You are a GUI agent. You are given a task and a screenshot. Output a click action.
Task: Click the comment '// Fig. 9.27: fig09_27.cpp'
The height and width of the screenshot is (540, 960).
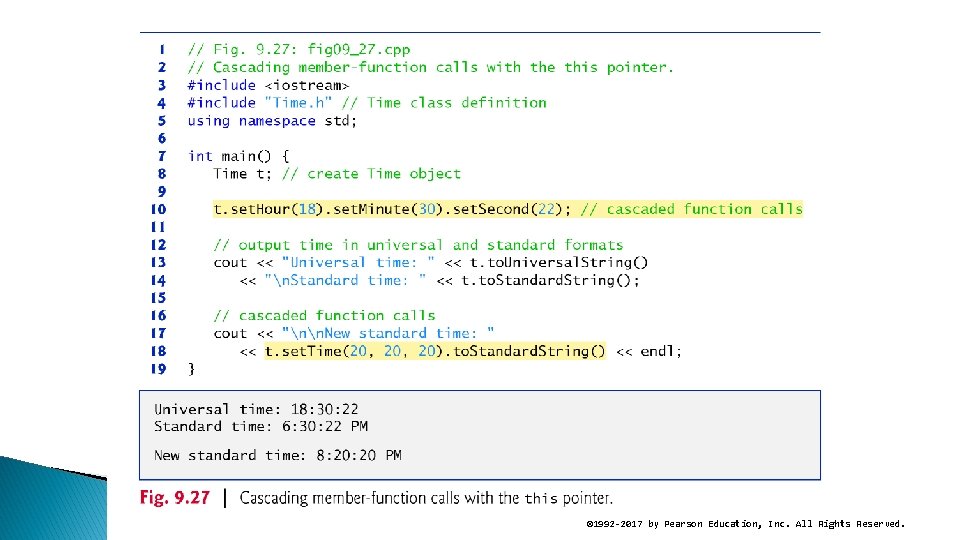coord(299,50)
